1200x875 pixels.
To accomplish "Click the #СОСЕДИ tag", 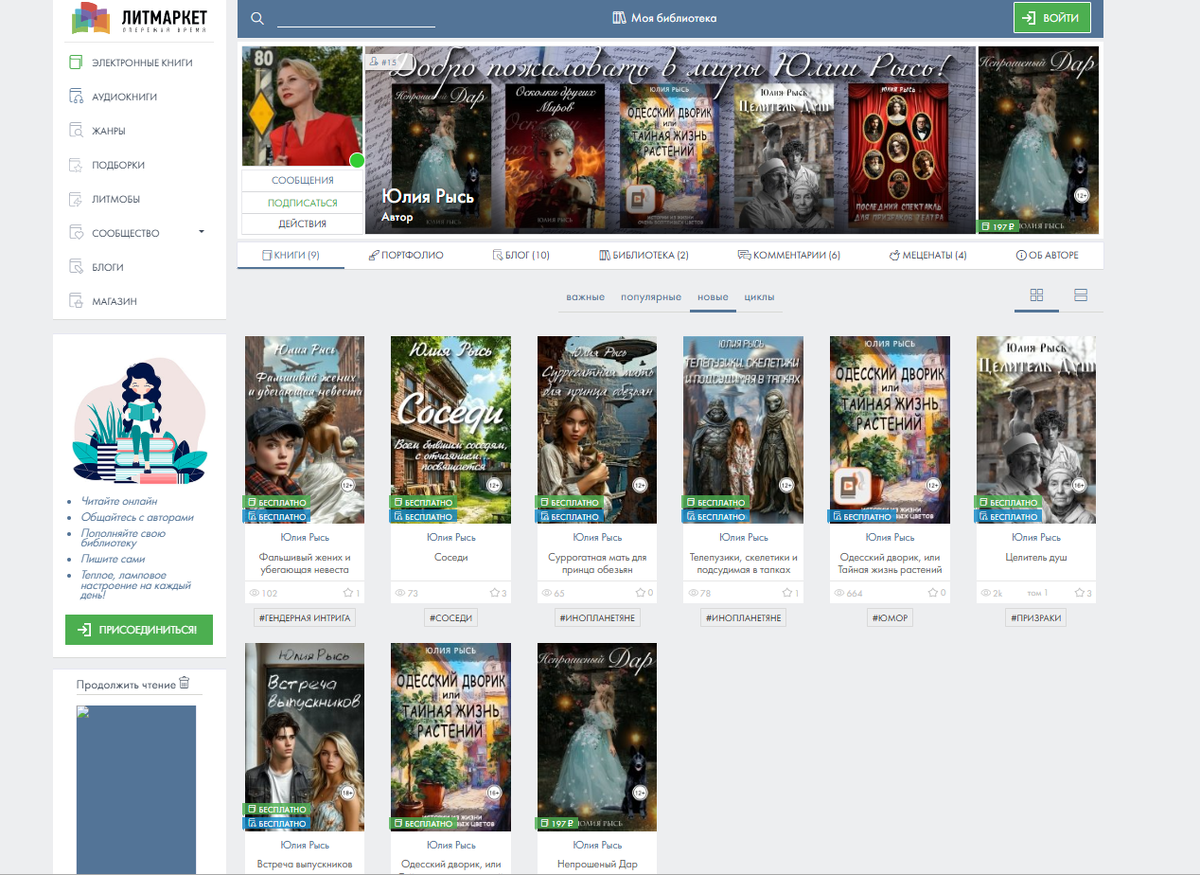I will coord(451,618).
